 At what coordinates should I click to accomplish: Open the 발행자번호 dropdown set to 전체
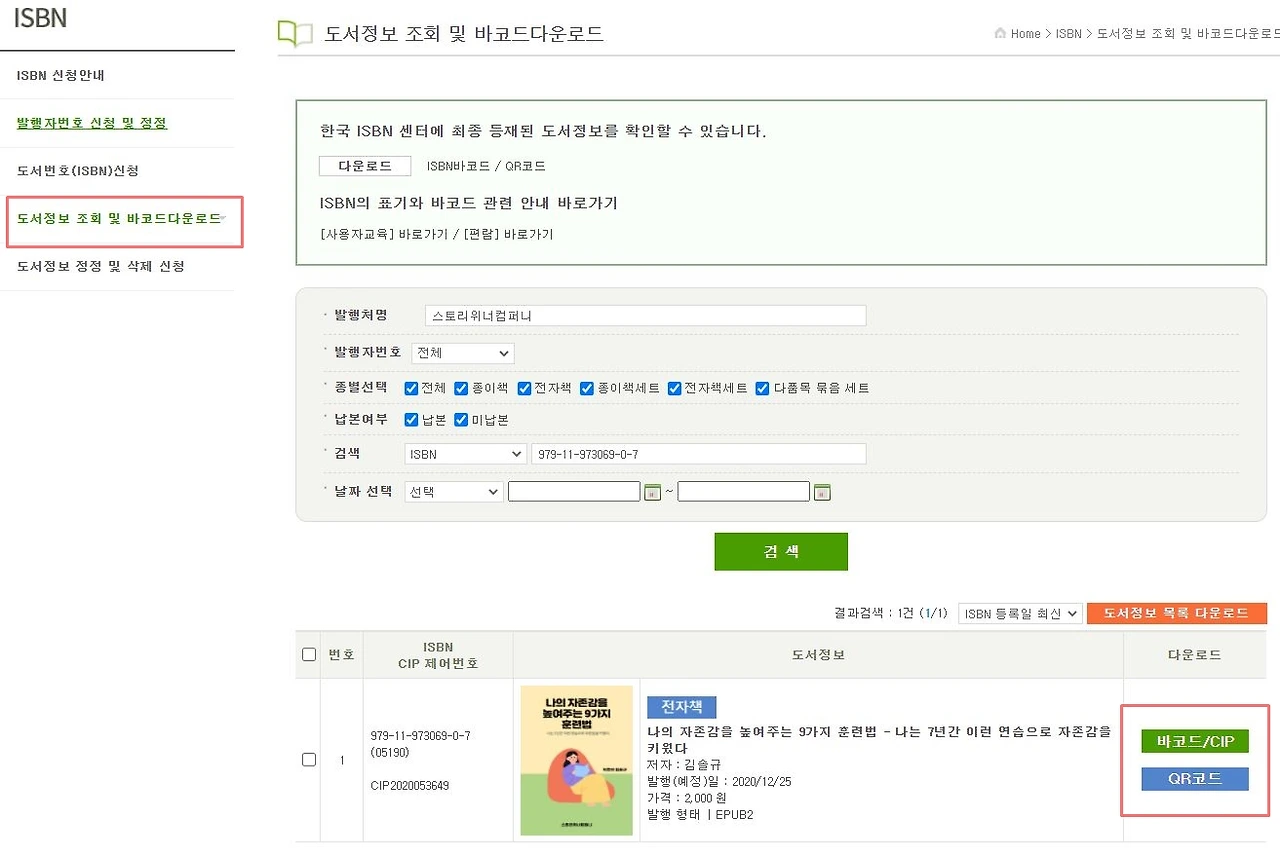462,353
